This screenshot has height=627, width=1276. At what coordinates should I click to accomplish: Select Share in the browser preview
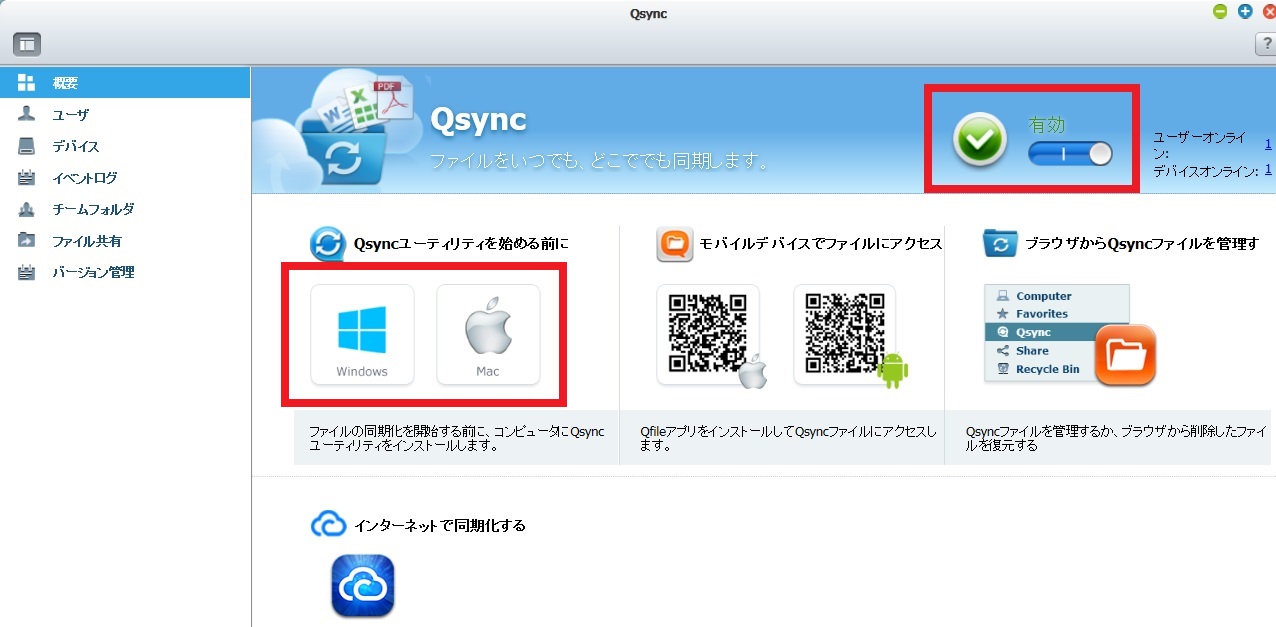(x=1032, y=351)
